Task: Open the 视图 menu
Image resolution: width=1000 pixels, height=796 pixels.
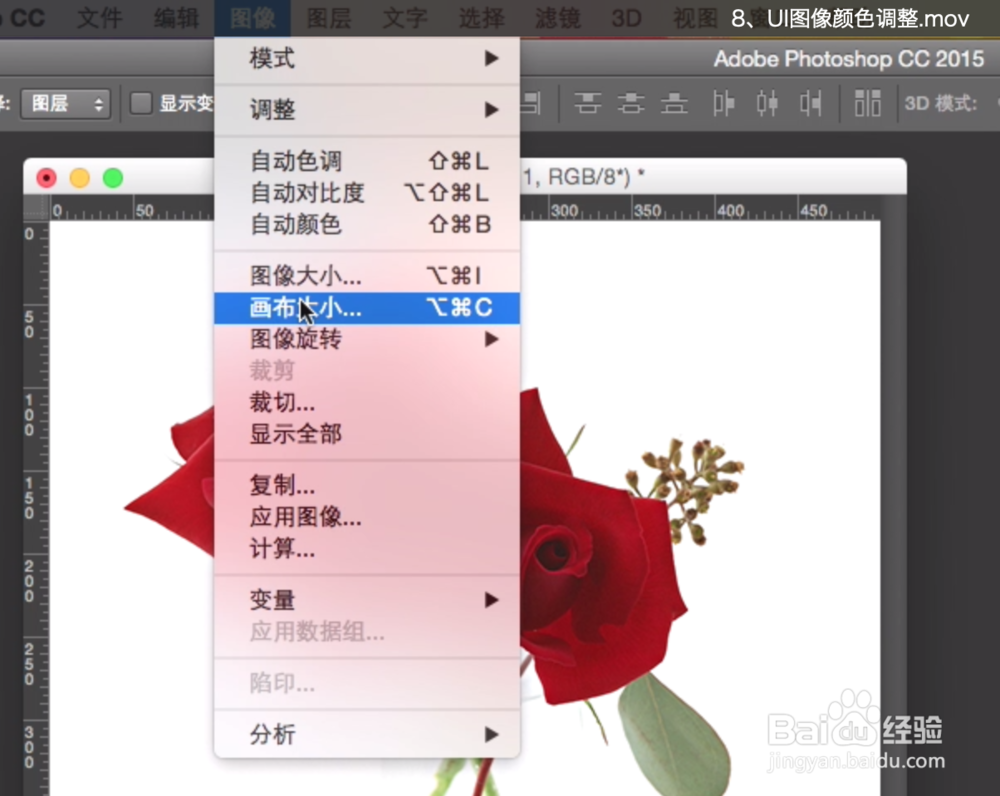Action: 694,18
